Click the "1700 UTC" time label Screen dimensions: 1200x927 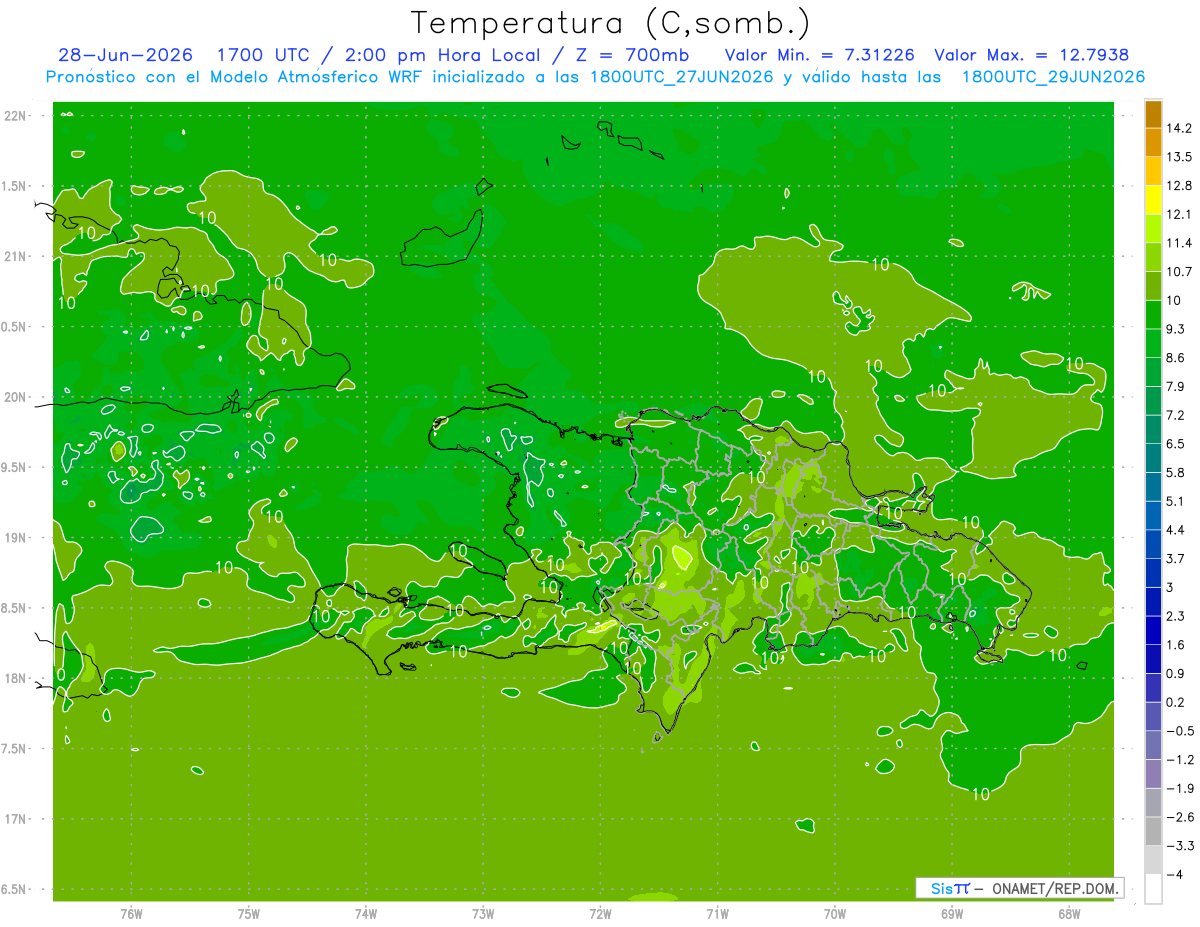click(263, 55)
